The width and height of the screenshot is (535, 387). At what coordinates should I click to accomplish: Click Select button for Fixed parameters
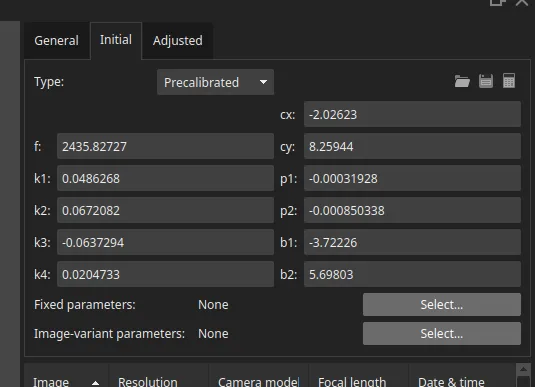442,304
